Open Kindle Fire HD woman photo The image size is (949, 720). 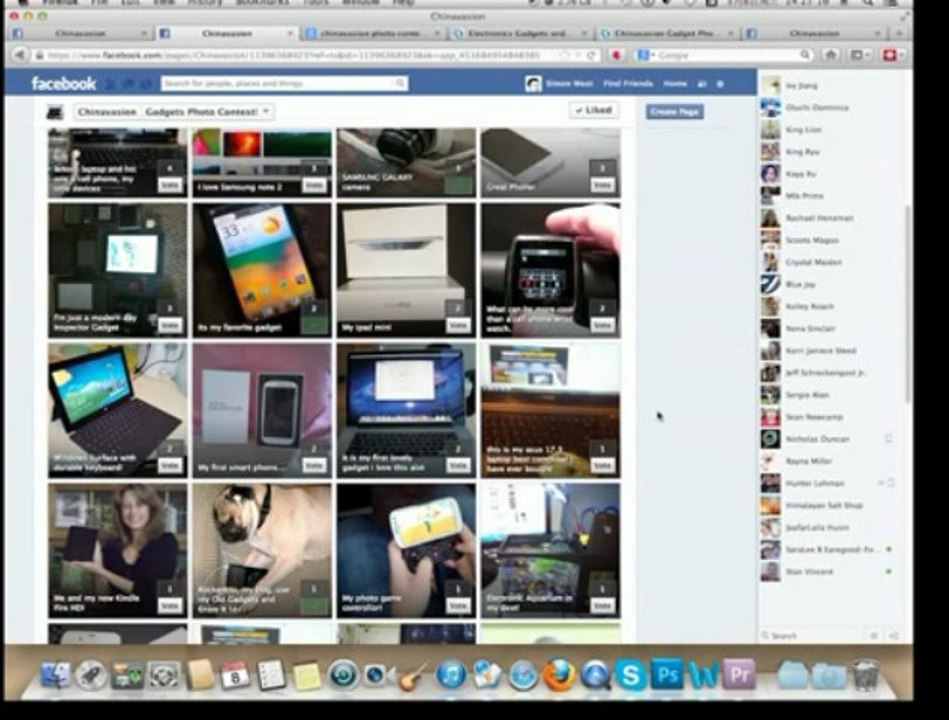coord(118,550)
